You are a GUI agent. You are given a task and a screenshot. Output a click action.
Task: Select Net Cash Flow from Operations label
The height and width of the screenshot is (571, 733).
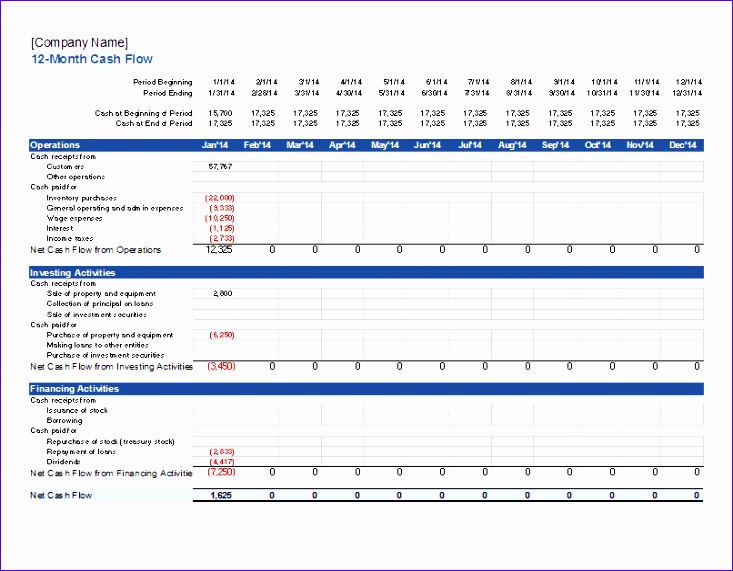coord(96,250)
